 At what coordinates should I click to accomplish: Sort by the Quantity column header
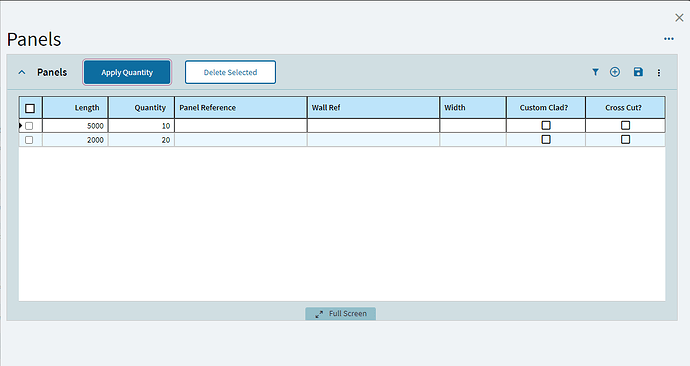click(141, 108)
